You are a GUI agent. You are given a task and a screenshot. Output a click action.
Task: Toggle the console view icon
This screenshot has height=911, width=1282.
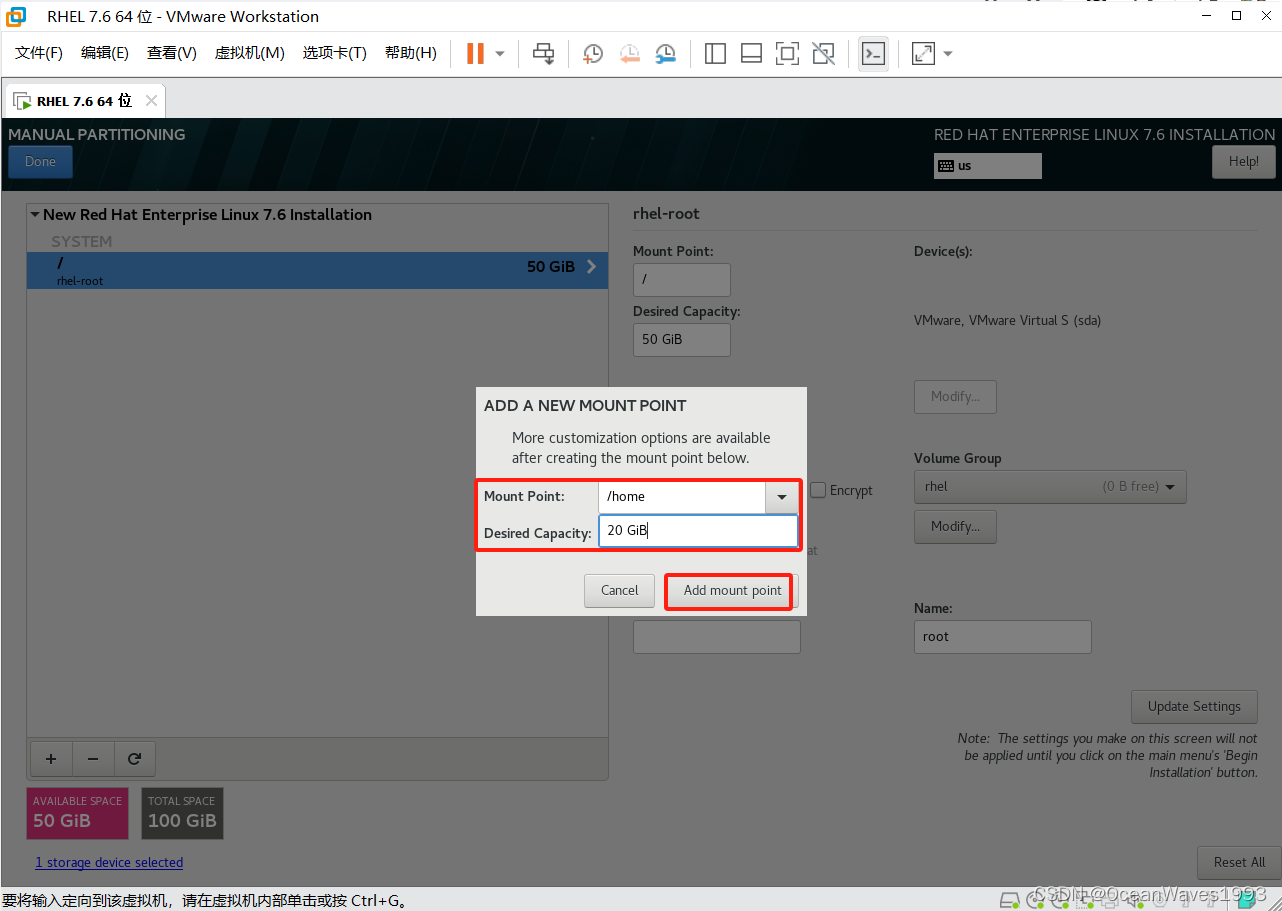pyautogui.click(x=873, y=53)
